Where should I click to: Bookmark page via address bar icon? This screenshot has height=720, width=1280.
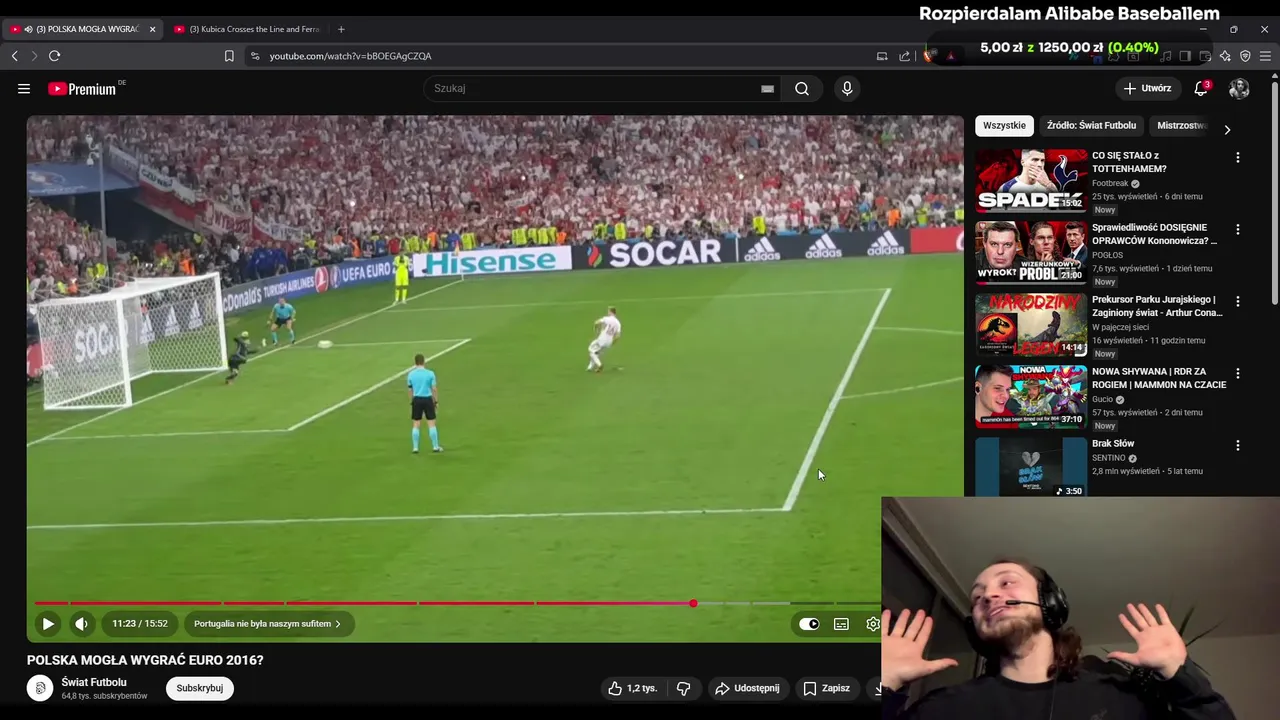(x=229, y=56)
